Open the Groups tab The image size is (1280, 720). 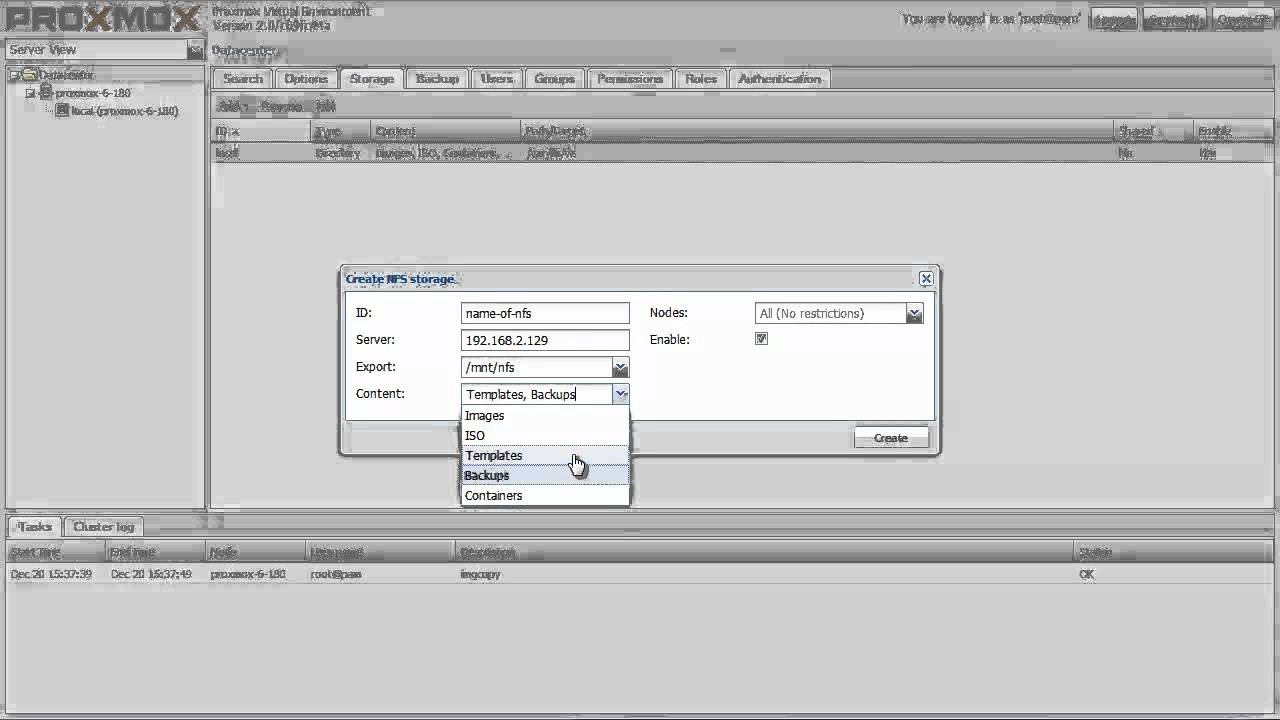[554, 79]
